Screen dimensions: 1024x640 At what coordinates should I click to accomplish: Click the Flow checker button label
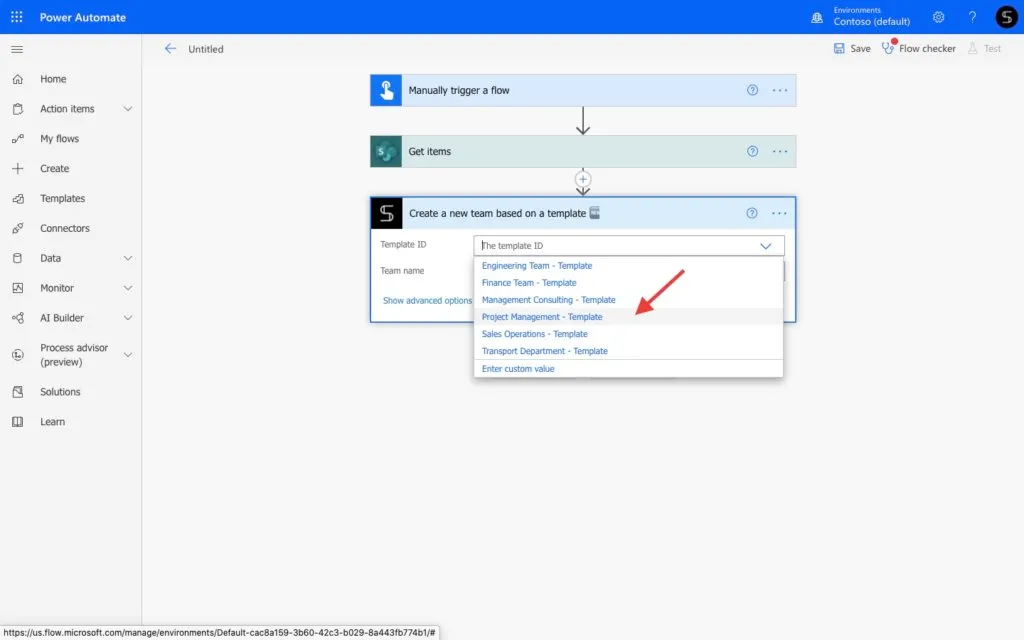pyautogui.click(x=927, y=48)
